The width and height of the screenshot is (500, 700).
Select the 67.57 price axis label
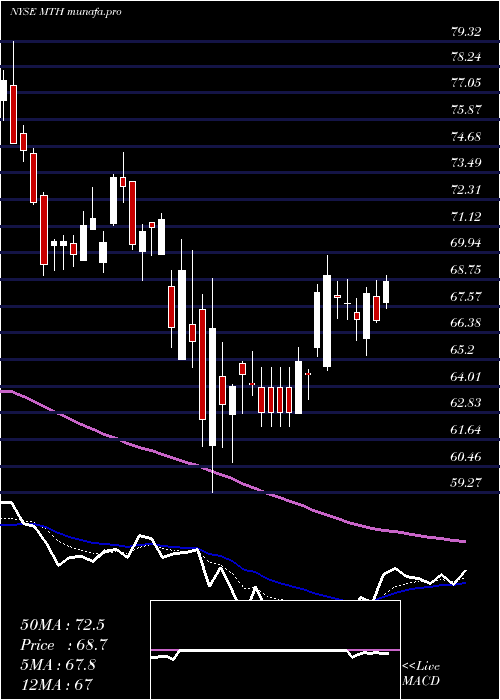466,296
